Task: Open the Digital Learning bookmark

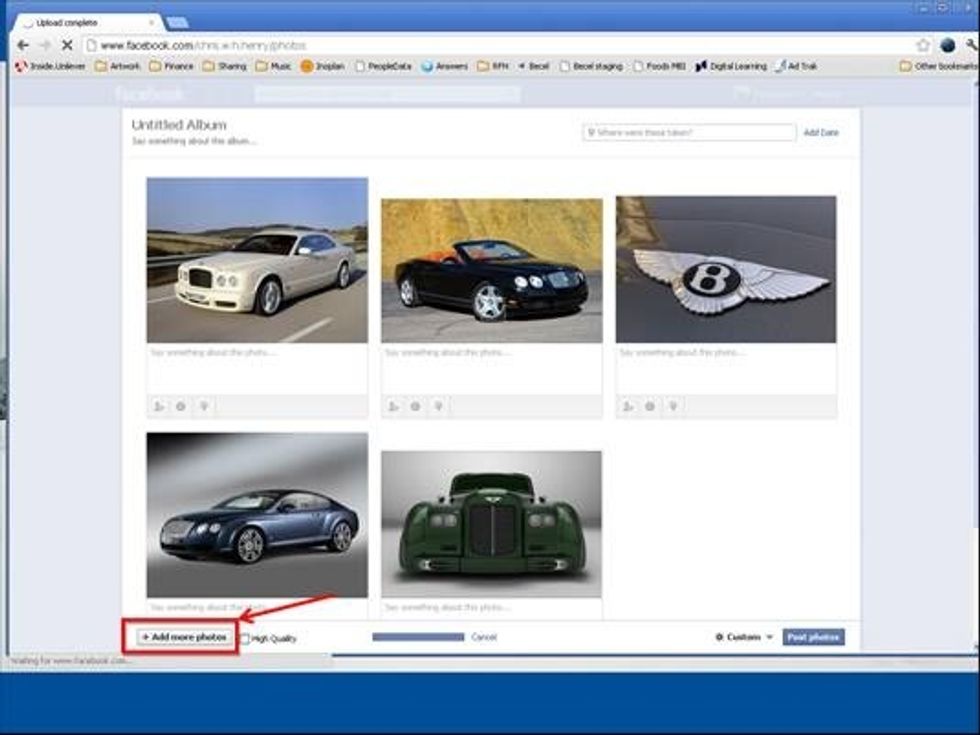Action: [731, 66]
